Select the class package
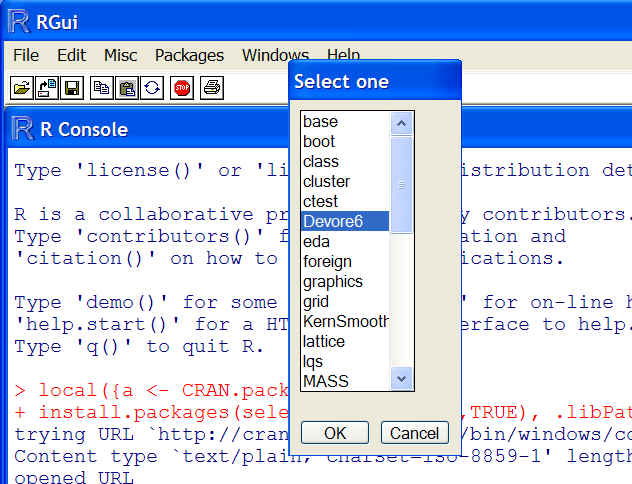The height and width of the screenshot is (484, 632). click(x=345, y=162)
